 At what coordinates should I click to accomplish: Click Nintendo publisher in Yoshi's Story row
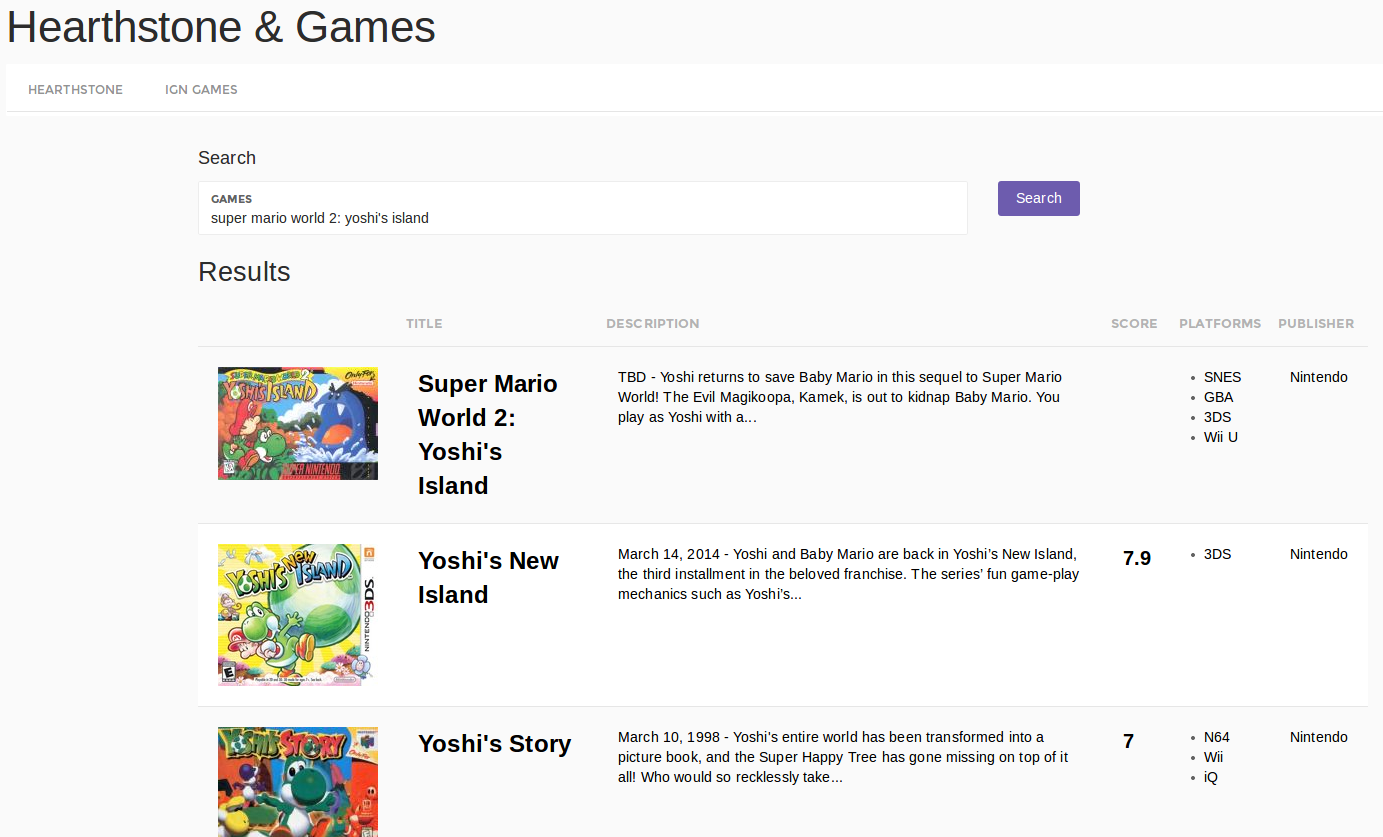click(1319, 737)
